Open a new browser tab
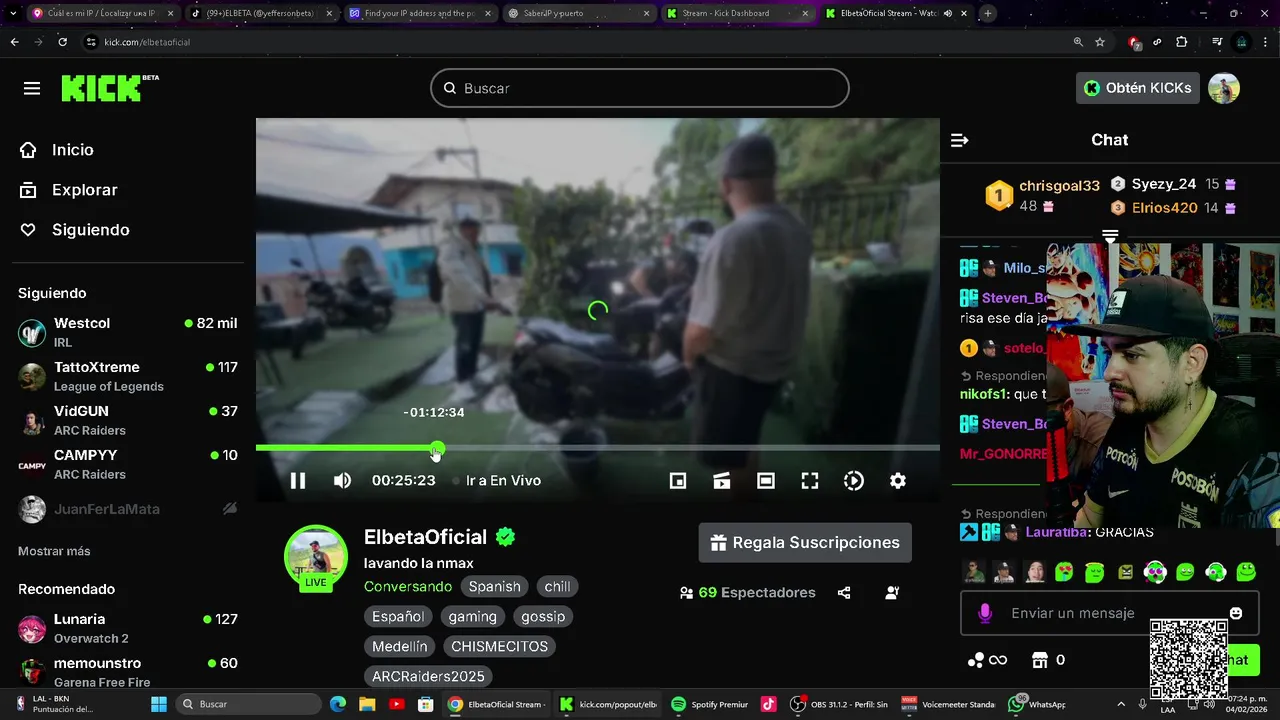This screenshot has height=720, width=1280. 988,13
